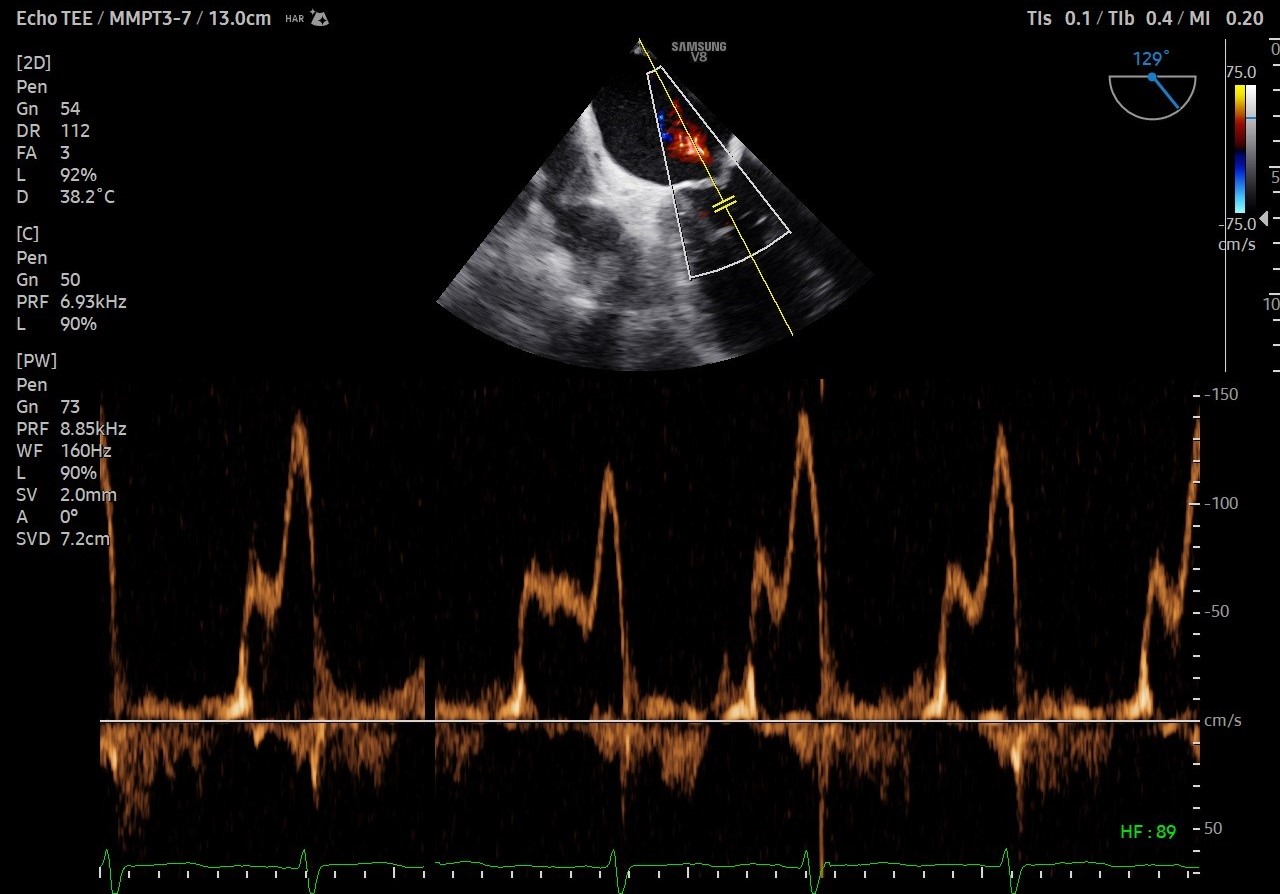Click the white Doppler baseline
The height and width of the screenshot is (894, 1280).
tap(650, 720)
